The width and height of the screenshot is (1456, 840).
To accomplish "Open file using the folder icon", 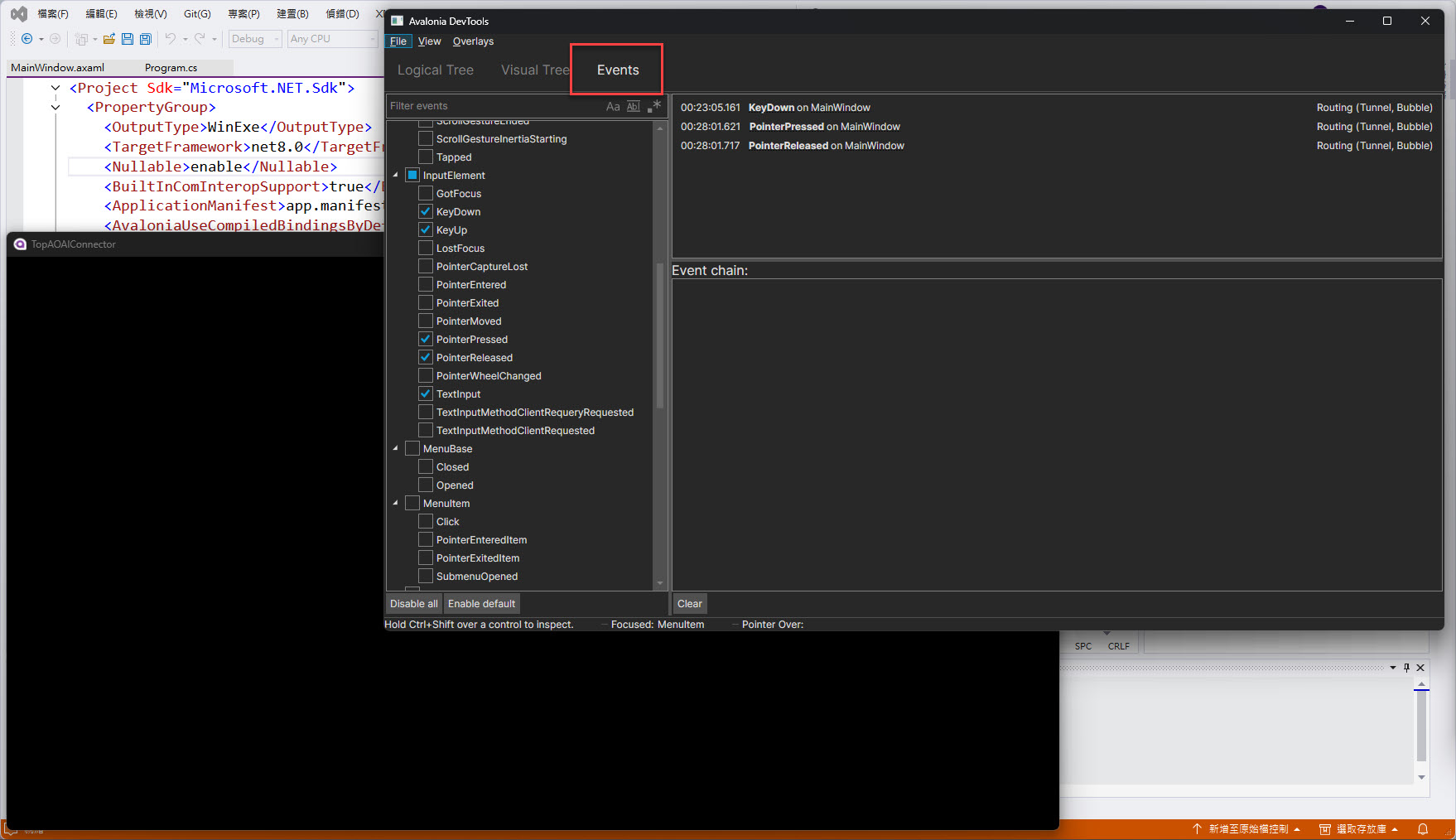I will click(109, 39).
